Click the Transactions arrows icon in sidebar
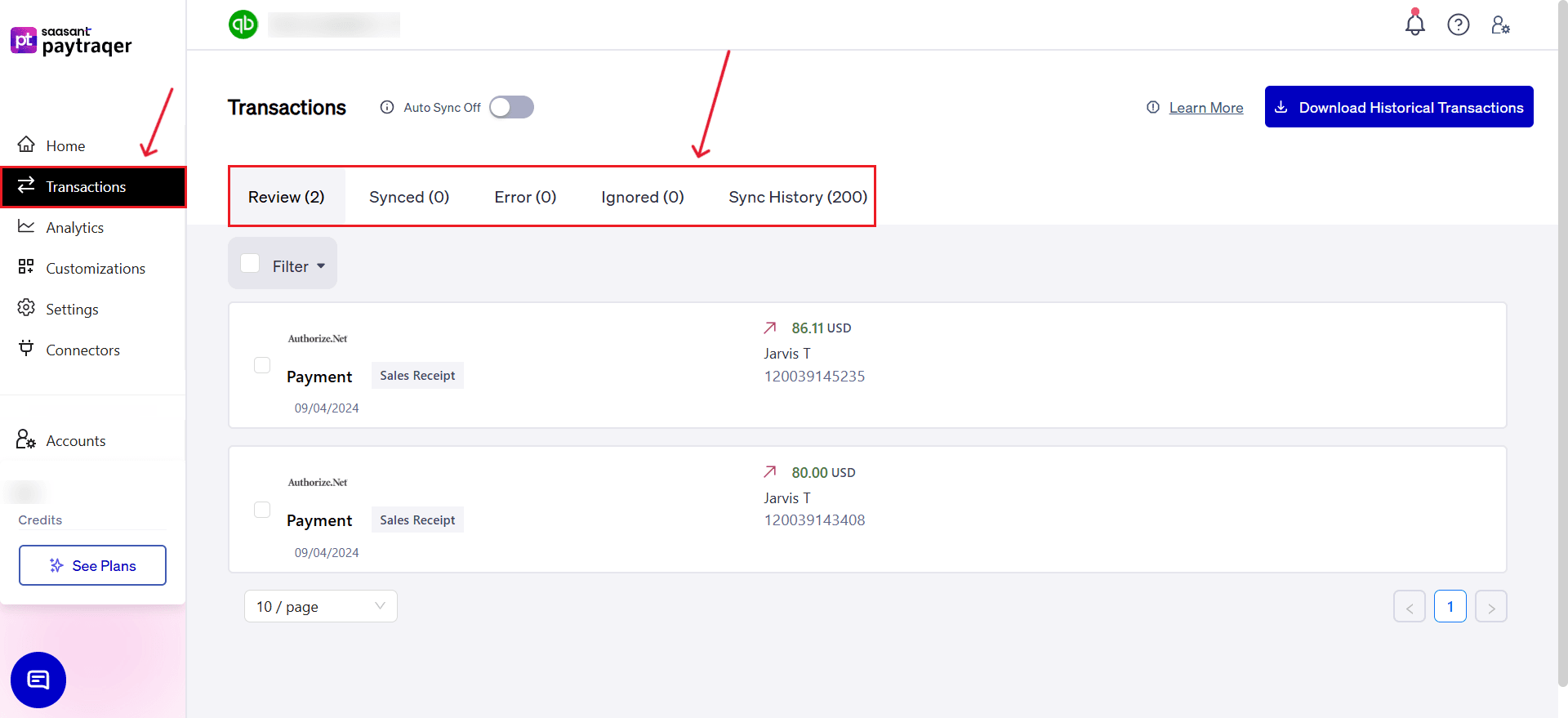This screenshot has height=718, width=1568. point(26,185)
